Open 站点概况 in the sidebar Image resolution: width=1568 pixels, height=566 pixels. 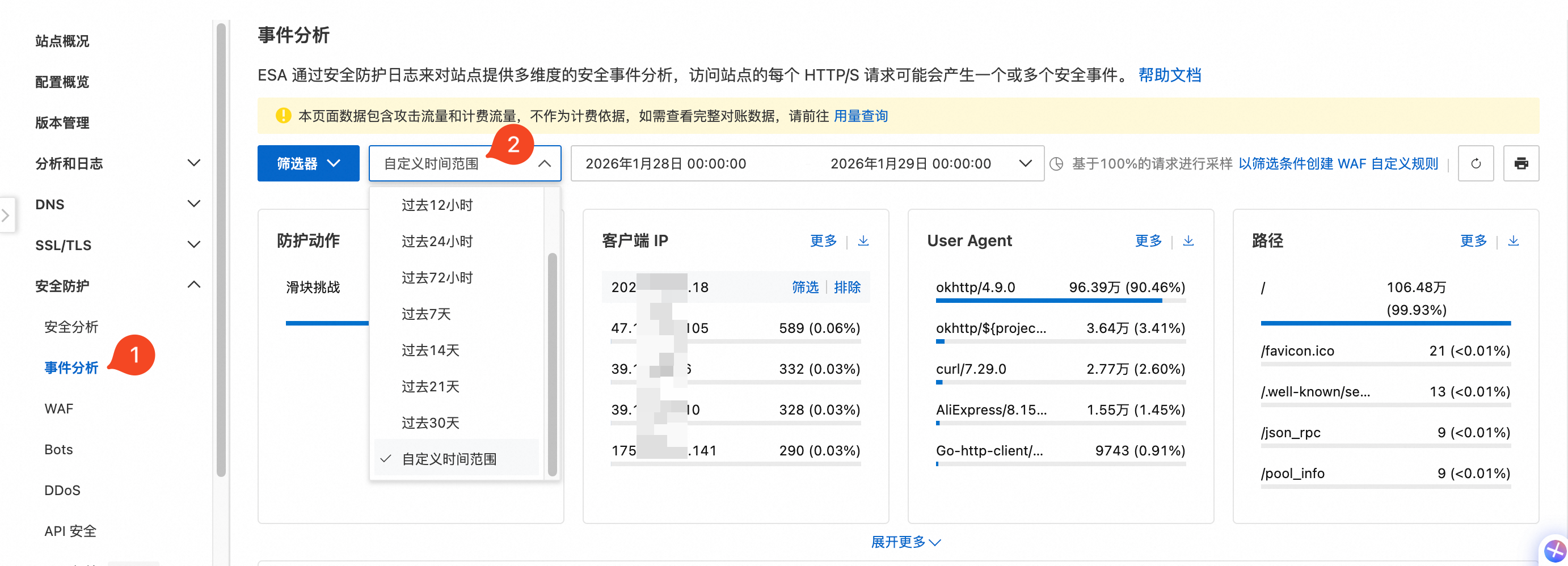pos(62,41)
